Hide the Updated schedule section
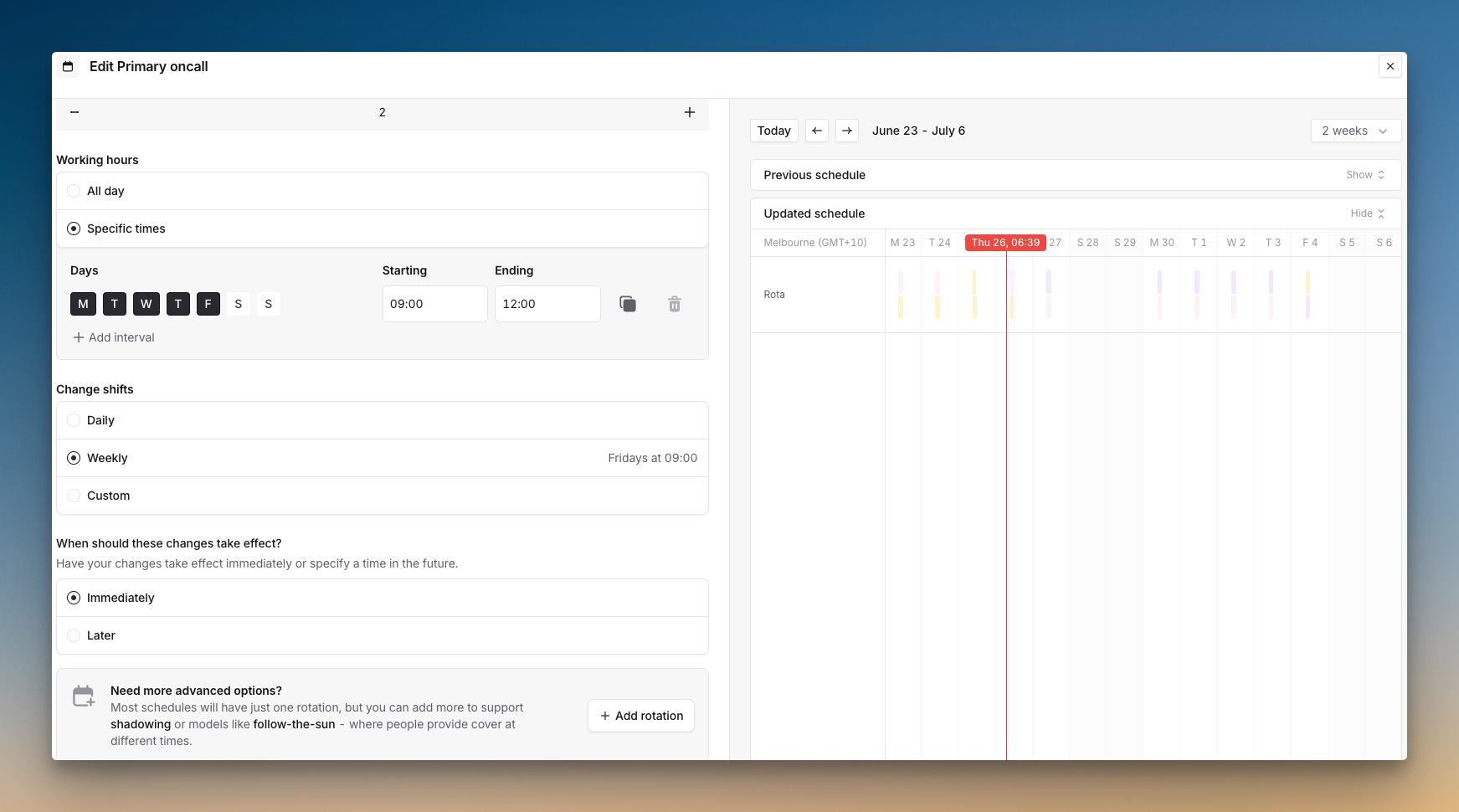 click(1366, 213)
